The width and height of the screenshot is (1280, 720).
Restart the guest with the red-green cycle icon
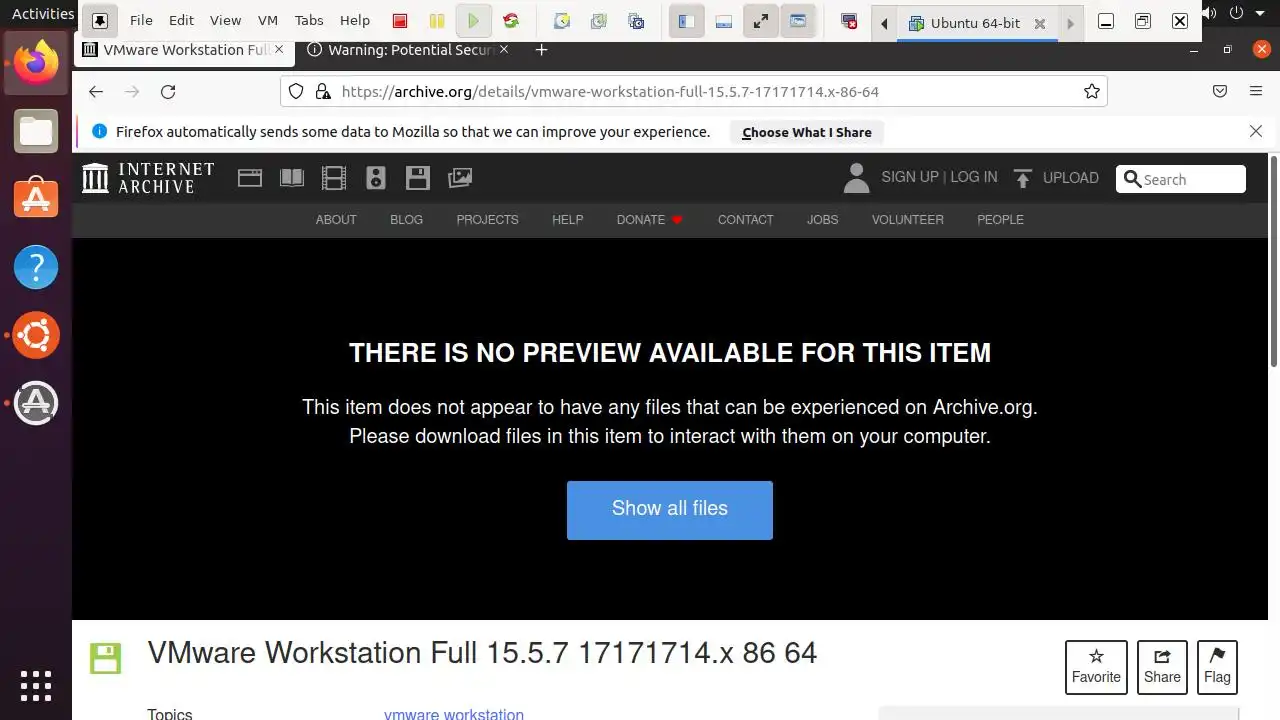tap(511, 21)
